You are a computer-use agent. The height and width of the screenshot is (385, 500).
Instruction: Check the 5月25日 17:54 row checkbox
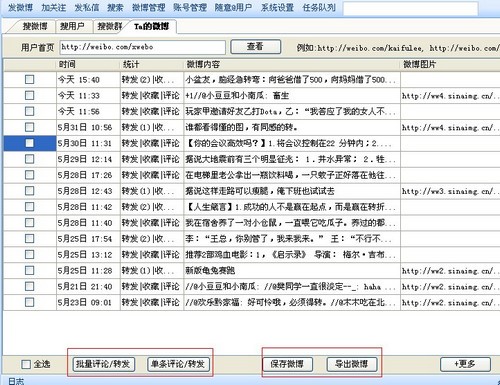[x=30, y=238]
